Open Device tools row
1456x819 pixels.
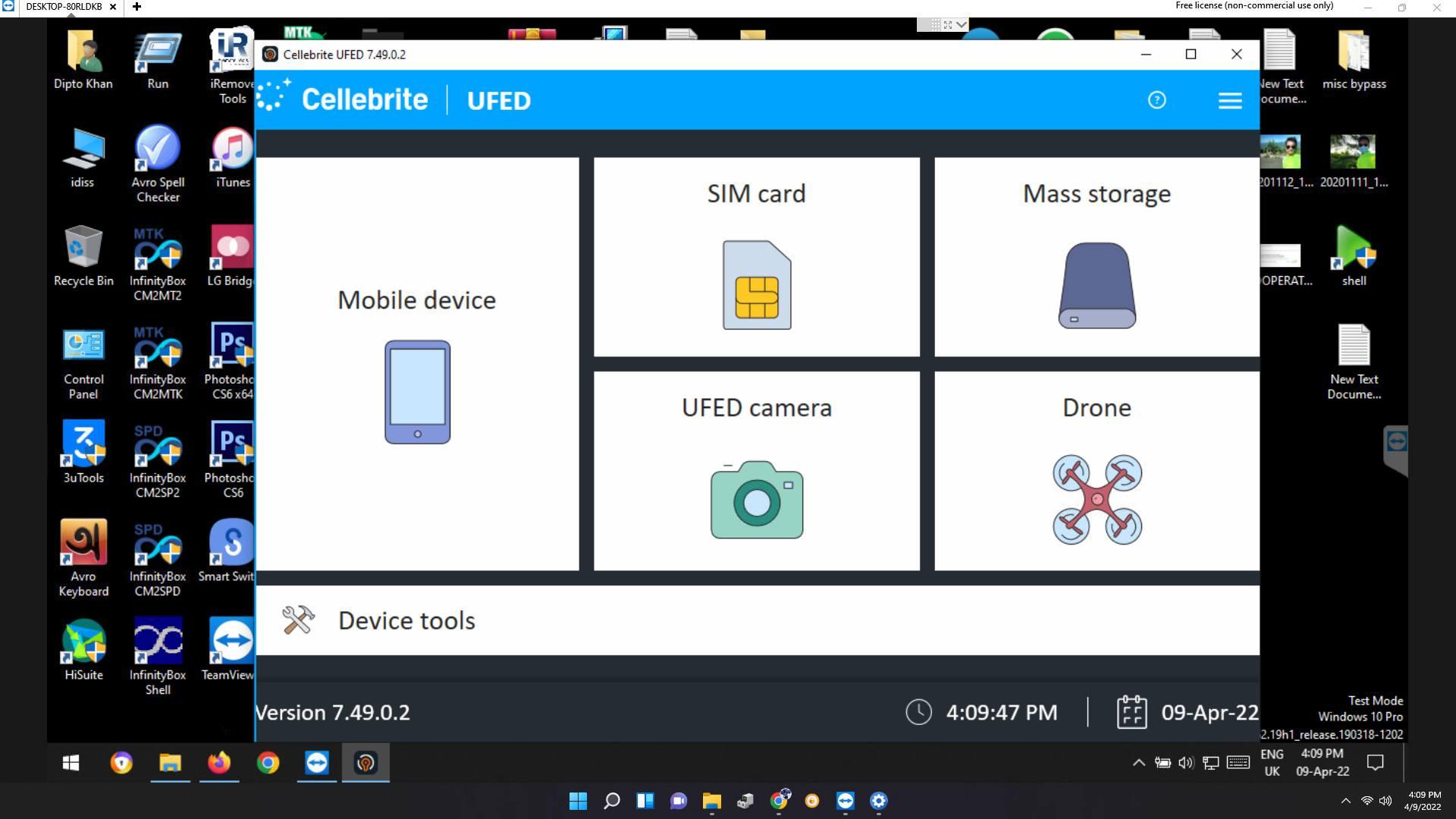coord(758,620)
